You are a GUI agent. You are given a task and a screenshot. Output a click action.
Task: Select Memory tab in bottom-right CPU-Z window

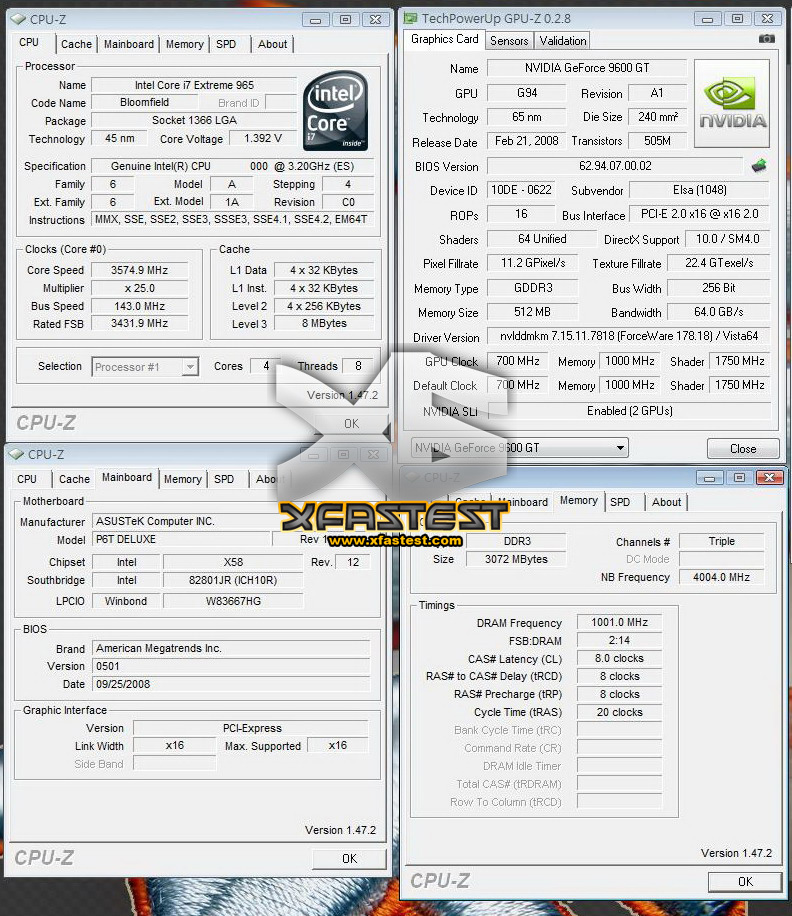pyautogui.click(x=578, y=500)
